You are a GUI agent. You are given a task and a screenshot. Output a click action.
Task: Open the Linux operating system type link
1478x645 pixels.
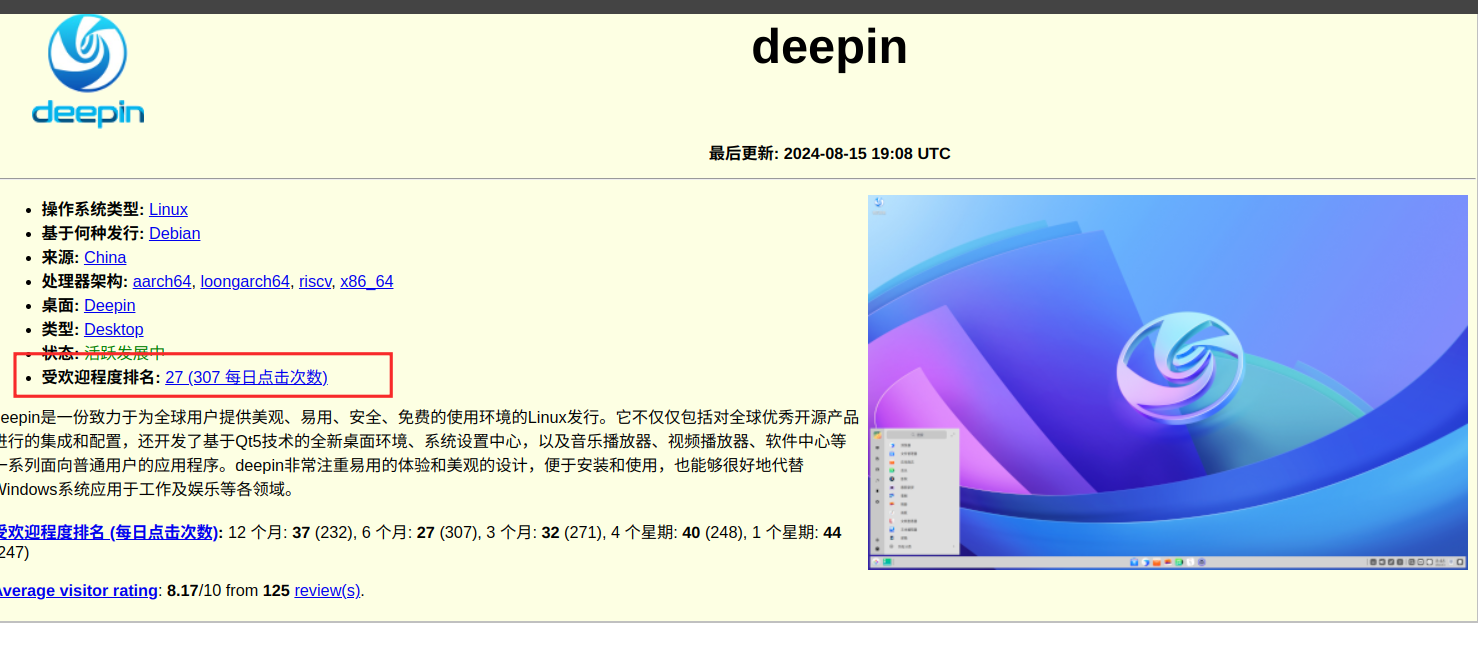(x=168, y=209)
